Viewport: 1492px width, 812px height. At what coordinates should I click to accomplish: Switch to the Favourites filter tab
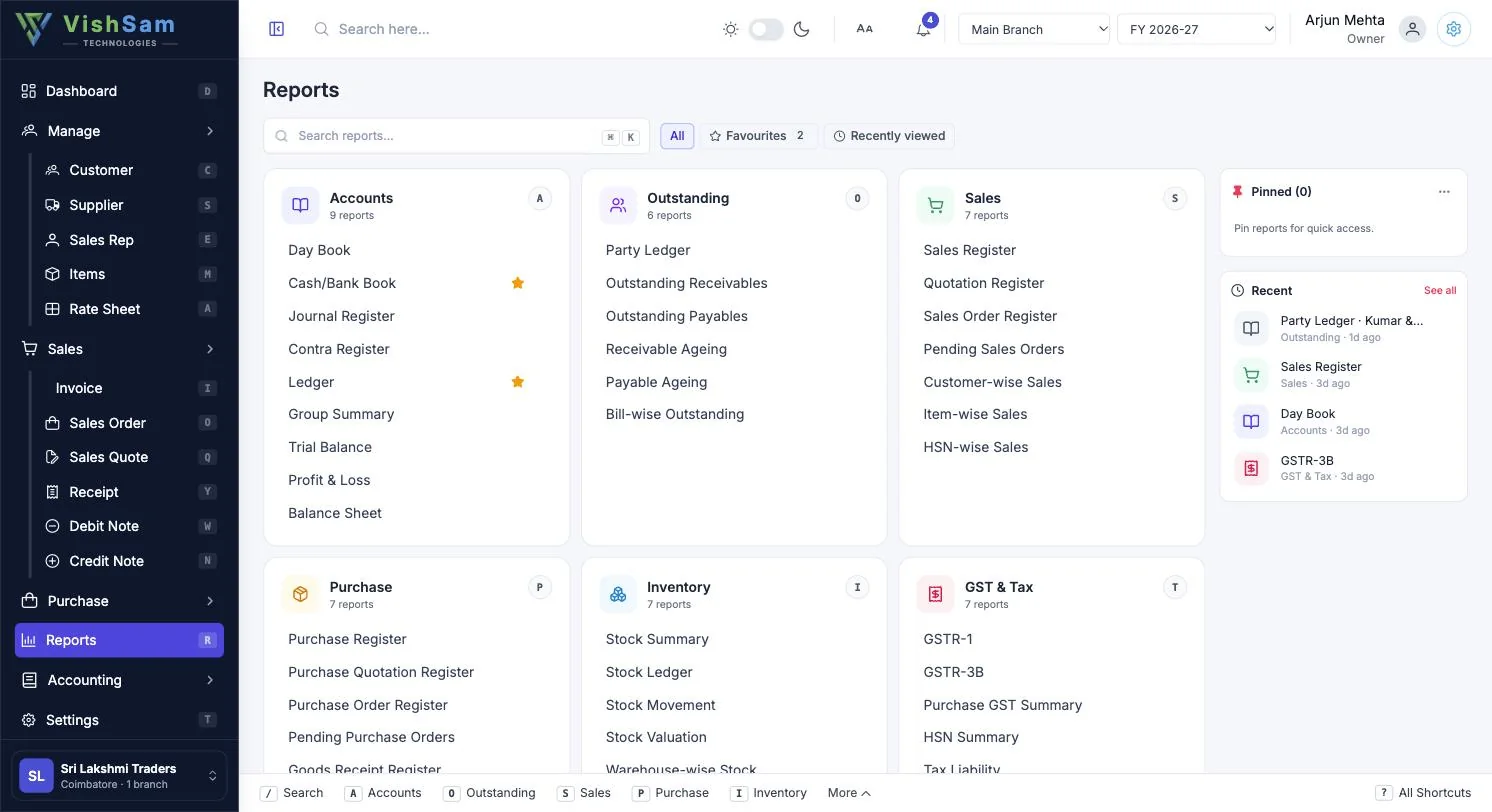point(758,136)
